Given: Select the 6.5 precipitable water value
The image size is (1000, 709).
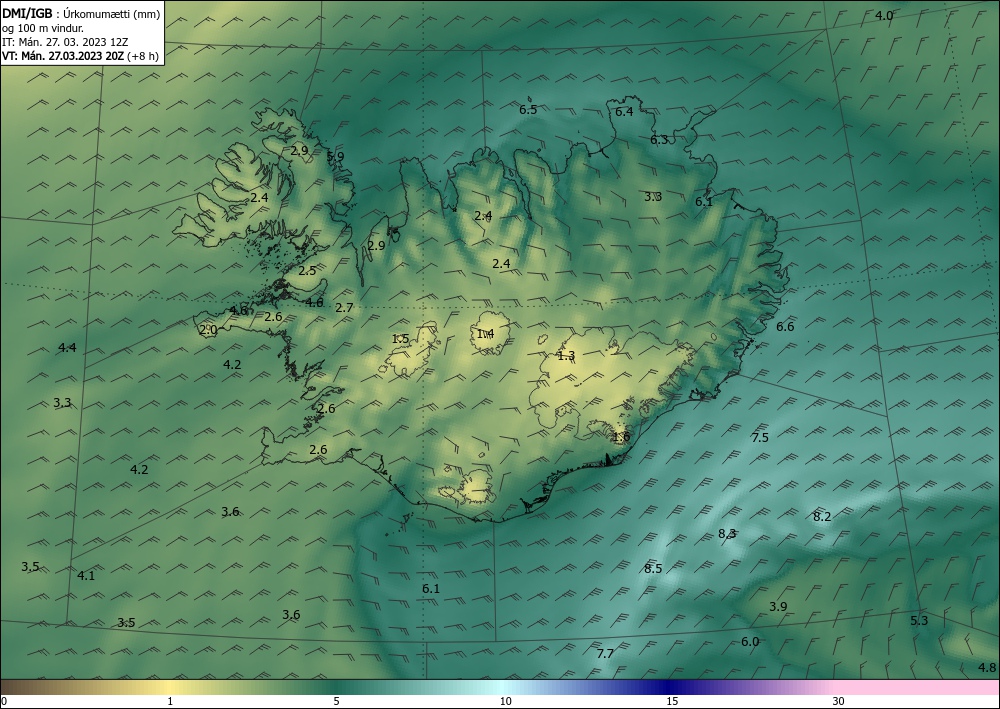Looking at the screenshot, I should pos(528,110).
